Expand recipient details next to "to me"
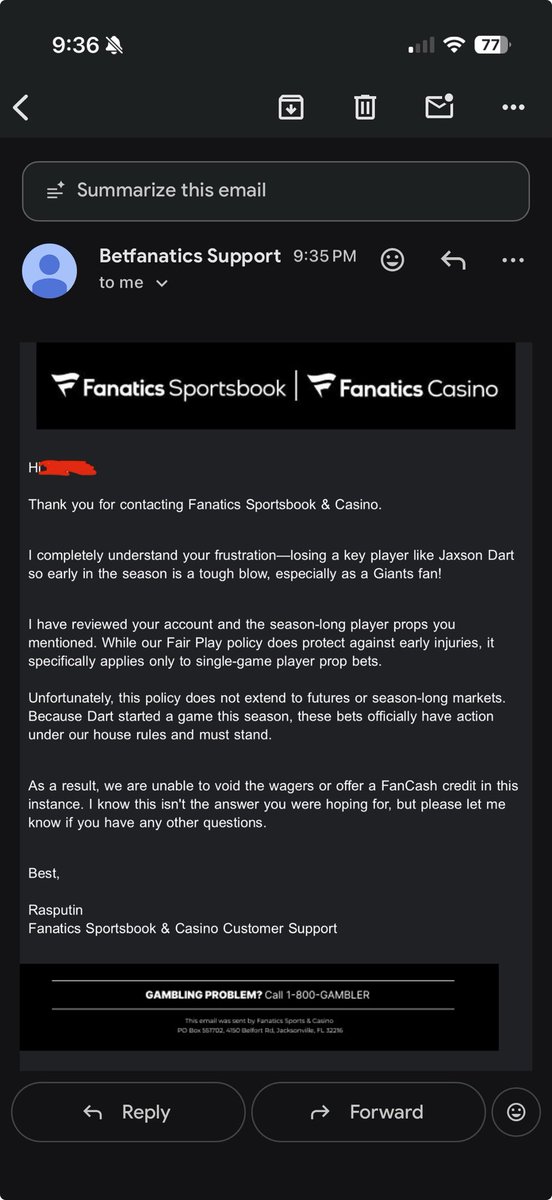 click(162, 284)
